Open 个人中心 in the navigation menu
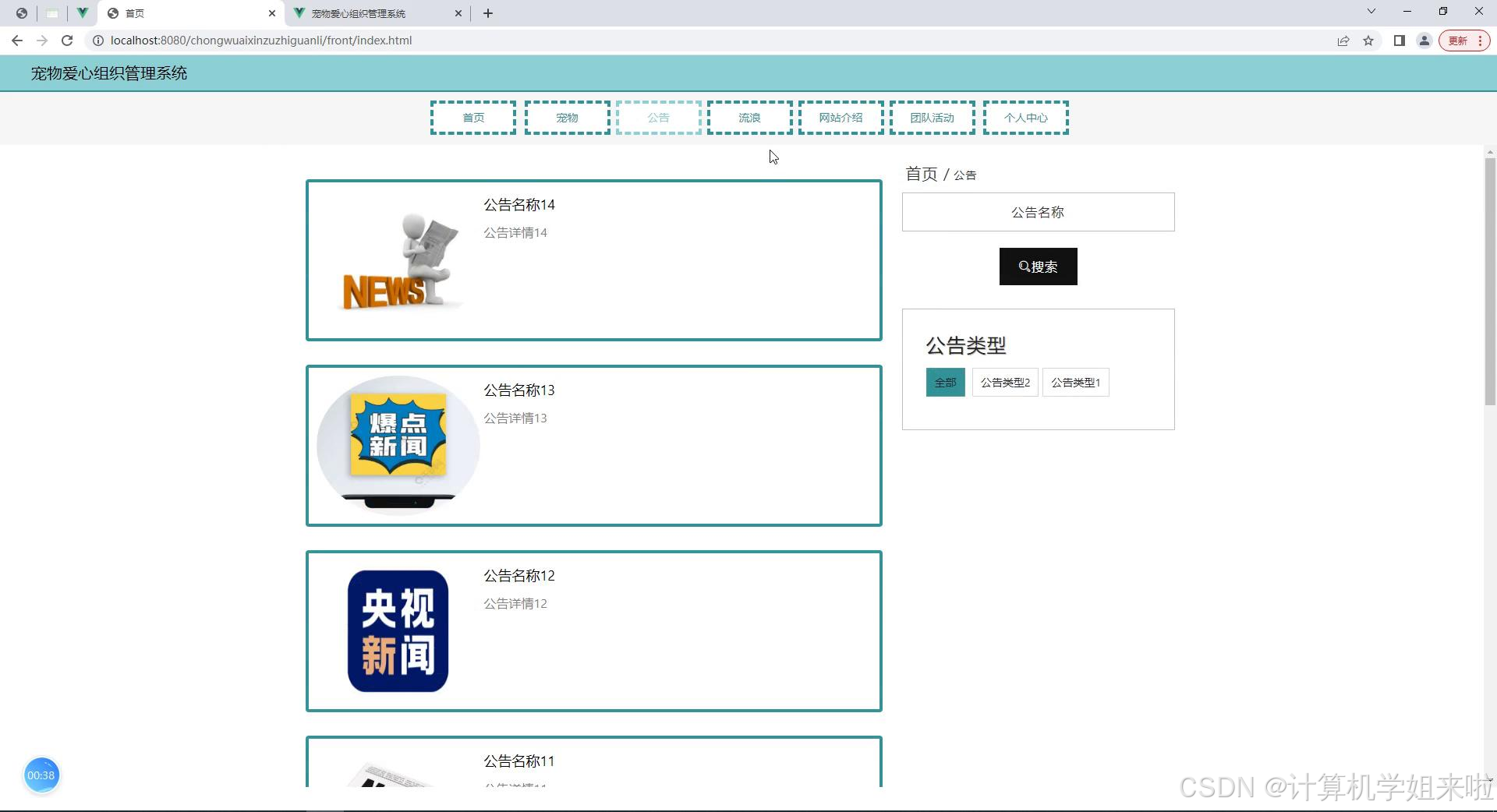This screenshot has width=1497, height=812. click(1026, 118)
